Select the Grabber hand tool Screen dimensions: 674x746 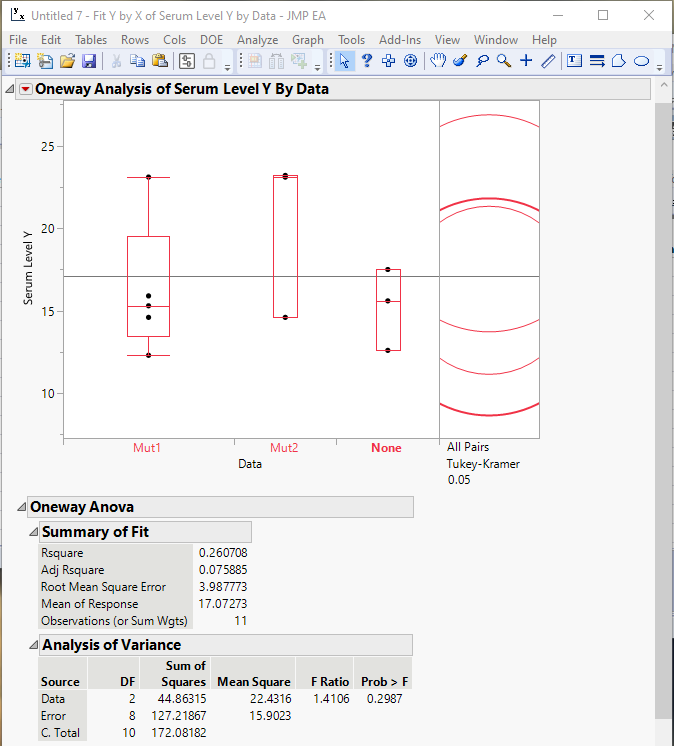coord(438,61)
